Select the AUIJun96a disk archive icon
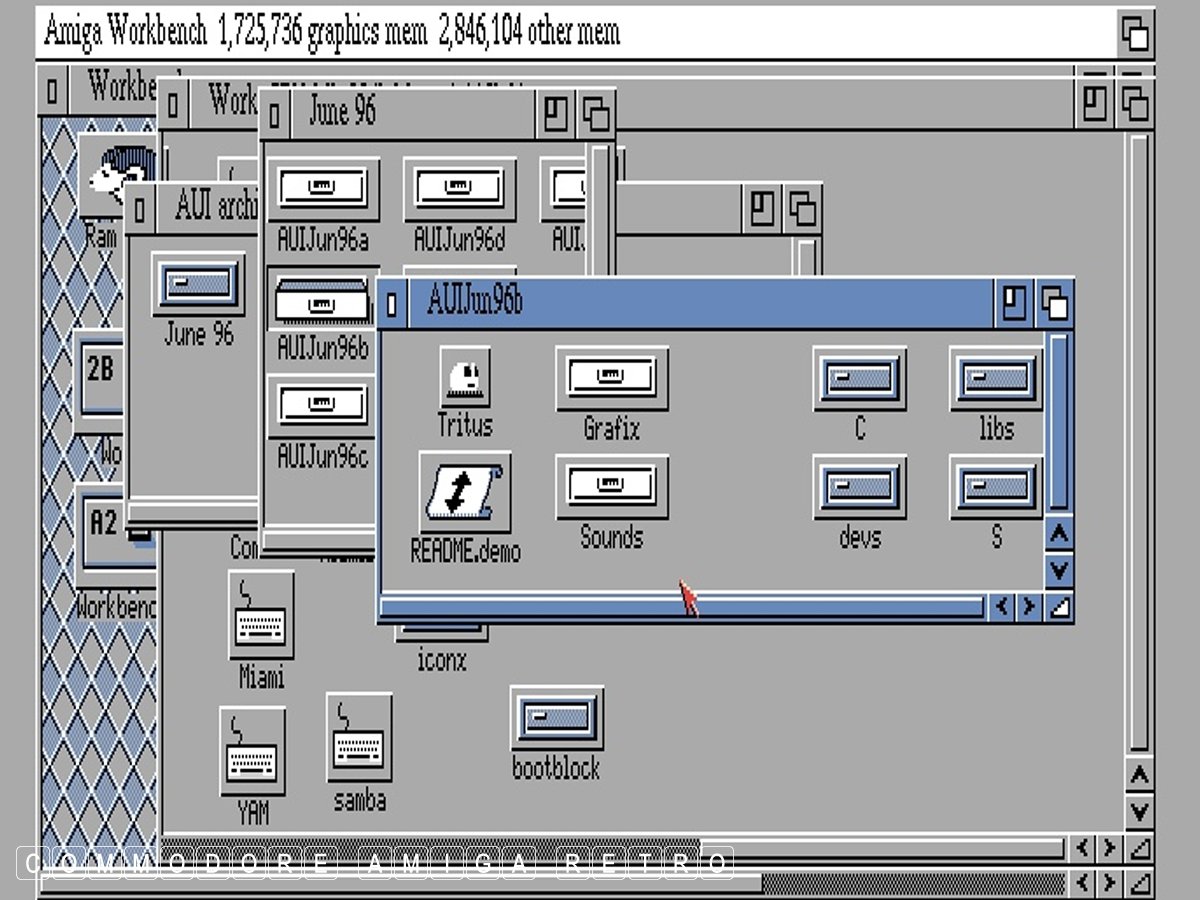This screenshot has width=1200, height=900. 322,190
